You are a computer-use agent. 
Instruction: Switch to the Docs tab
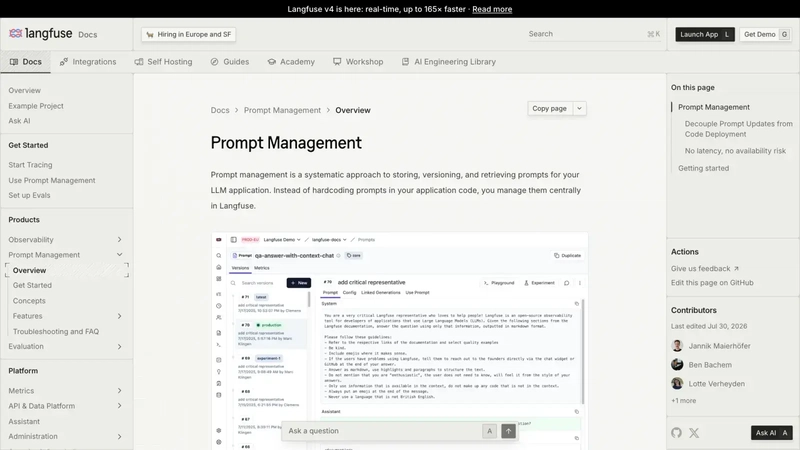point(26,62)
